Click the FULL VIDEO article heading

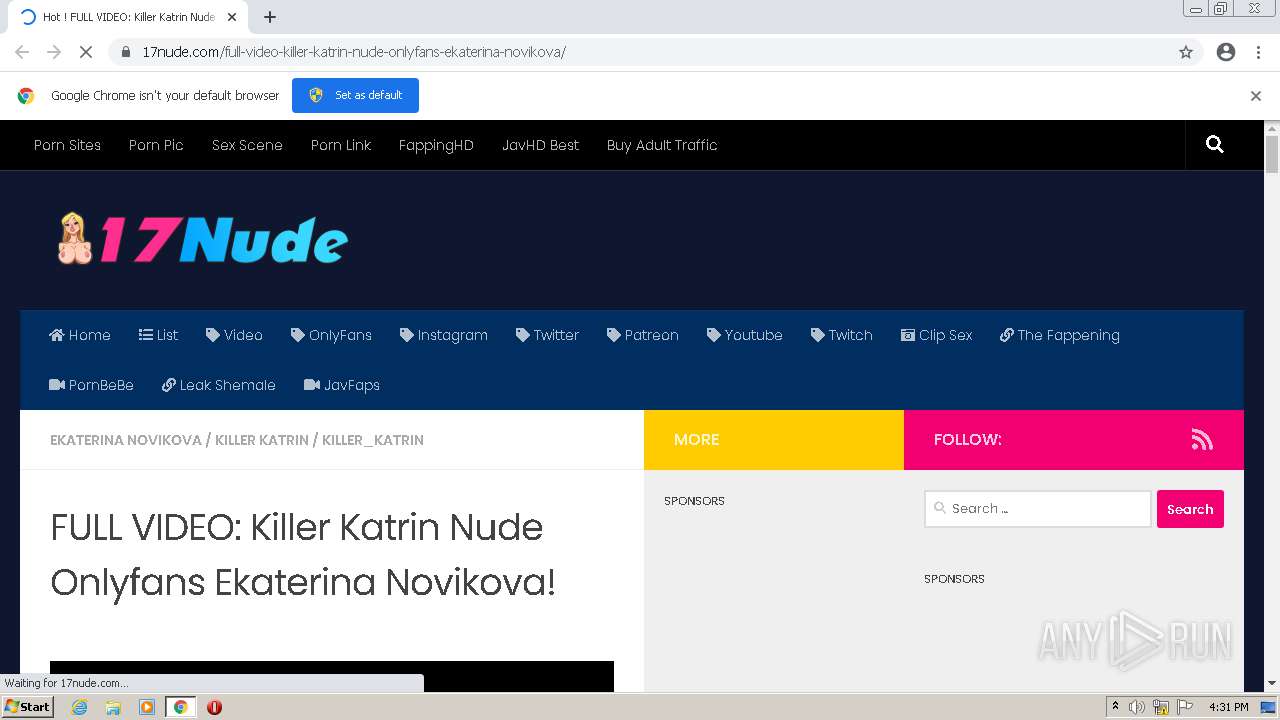click(303, 555)
